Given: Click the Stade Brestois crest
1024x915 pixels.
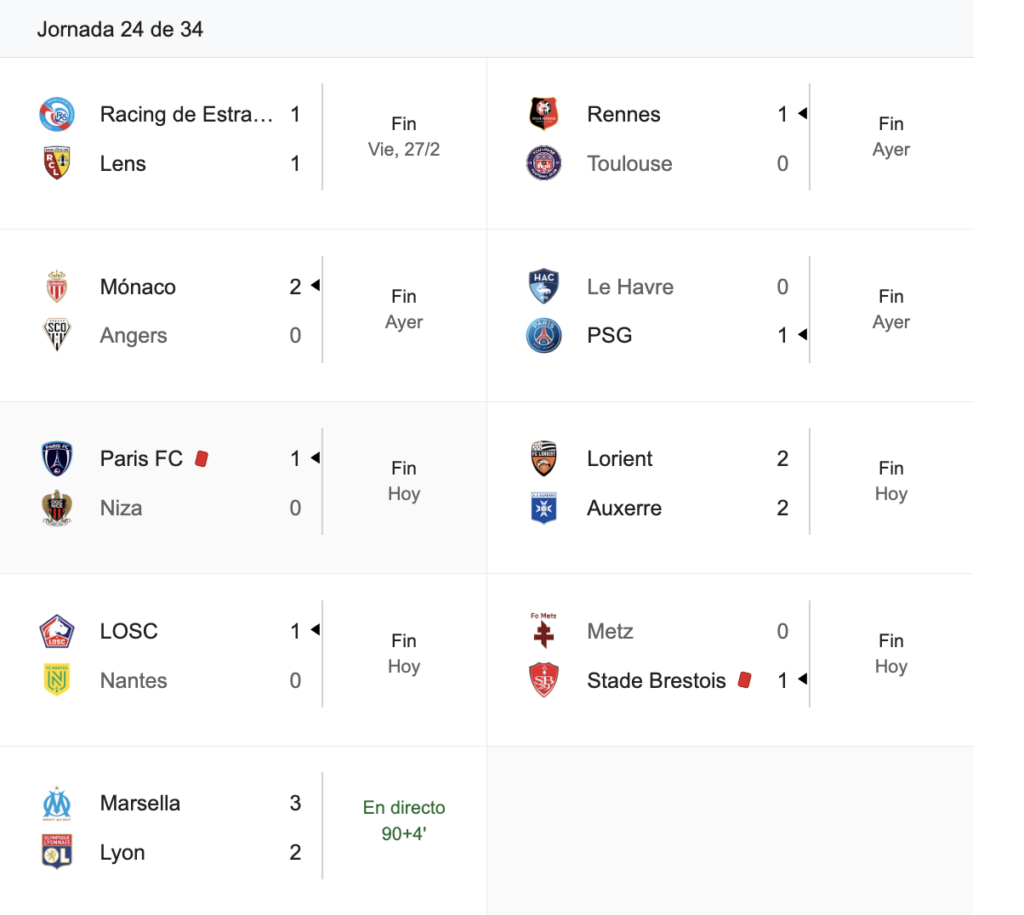Looking at the screenshot, I should 544,680.
